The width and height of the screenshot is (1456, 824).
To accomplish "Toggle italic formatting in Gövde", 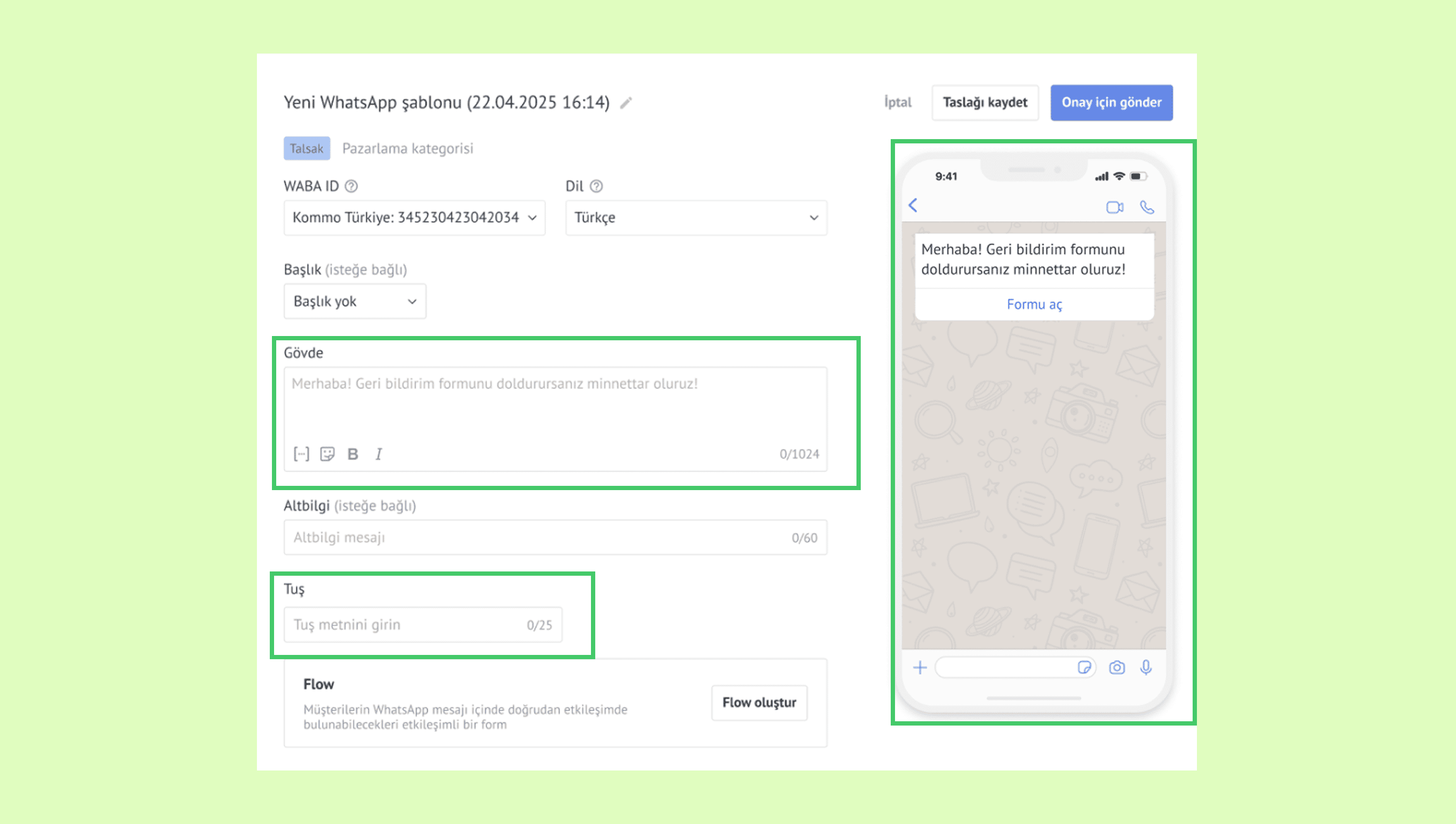I will point(378,454).
